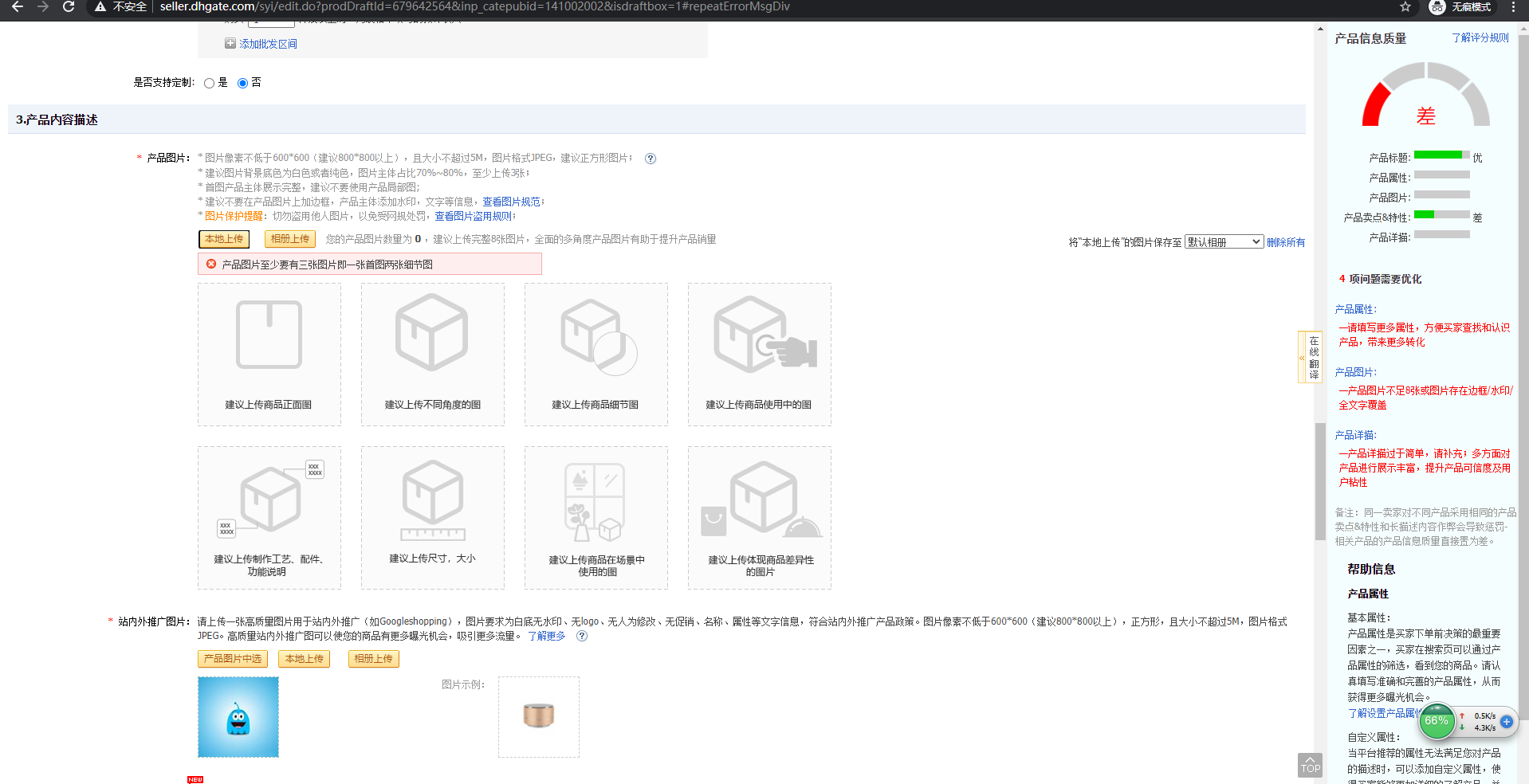Expand the 在线翻译 side panel
Screen dimensions: 1529x784
(1309, 357)
